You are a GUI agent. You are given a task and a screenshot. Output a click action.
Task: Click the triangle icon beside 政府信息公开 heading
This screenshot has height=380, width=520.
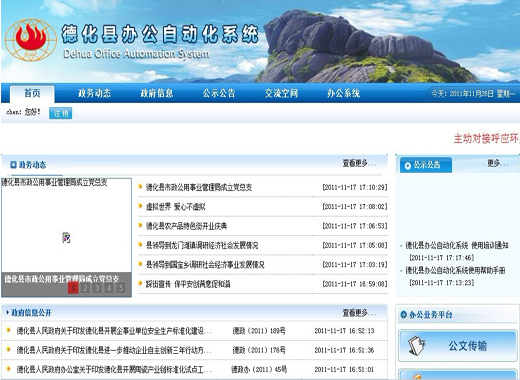click(8, 312)
